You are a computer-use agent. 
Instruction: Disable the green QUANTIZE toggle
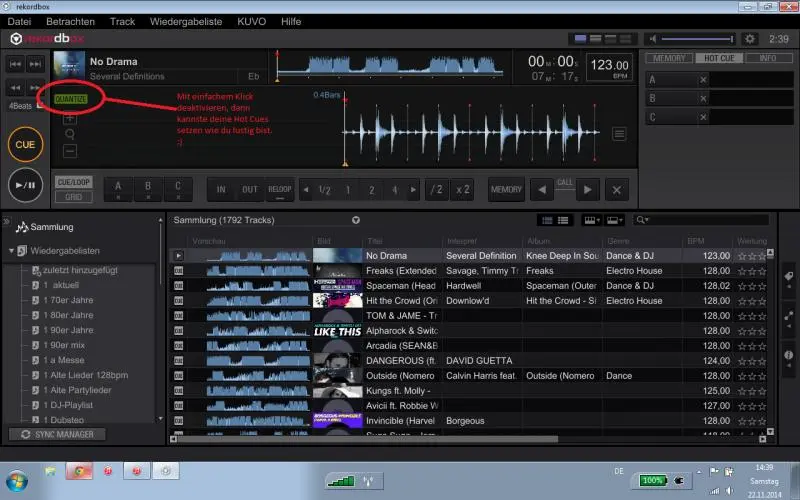[70, 99]
